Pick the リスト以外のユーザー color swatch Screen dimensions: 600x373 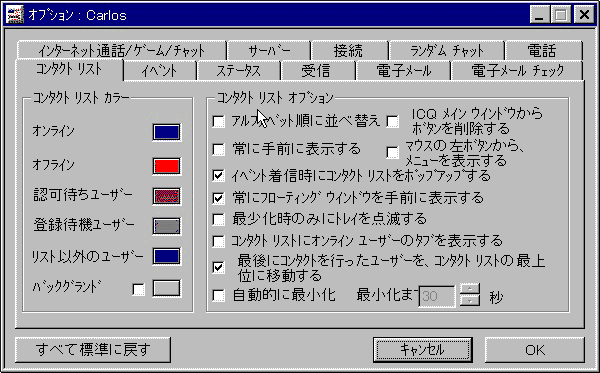tap(166, 256)
